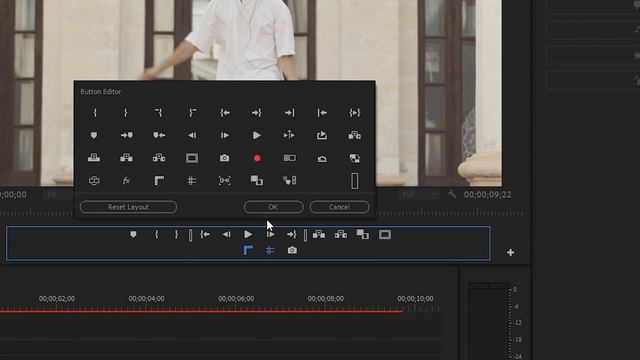Click Go to Next Marker icon
Image resolution: width=640 pixels, height=360 pixels.
point(127,135)
